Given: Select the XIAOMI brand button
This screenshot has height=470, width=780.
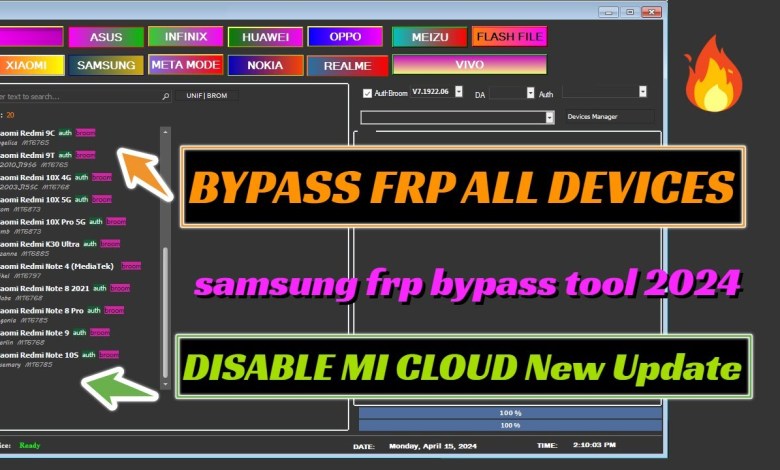Looking at the screenshot, I should pyautogui.click(x=32, y=65).
